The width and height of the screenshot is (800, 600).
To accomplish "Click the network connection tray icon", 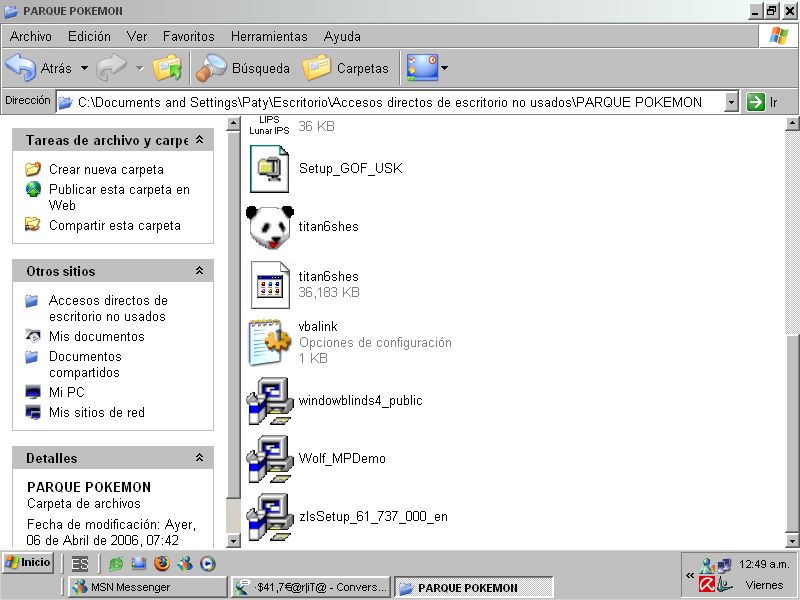I will (724, 566).
